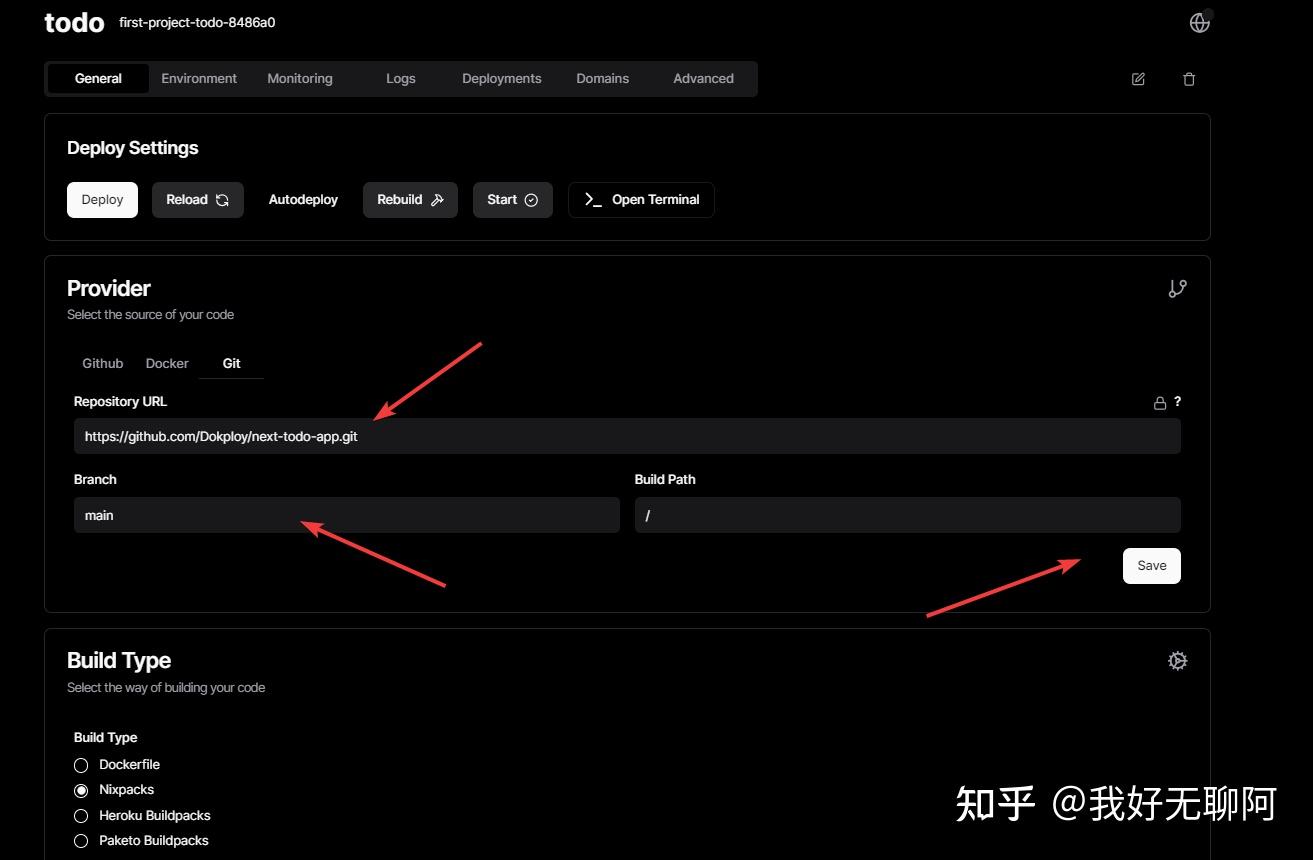1313x860 pixels.
Task: Click the Deploy button
Action: click(101, 199)
